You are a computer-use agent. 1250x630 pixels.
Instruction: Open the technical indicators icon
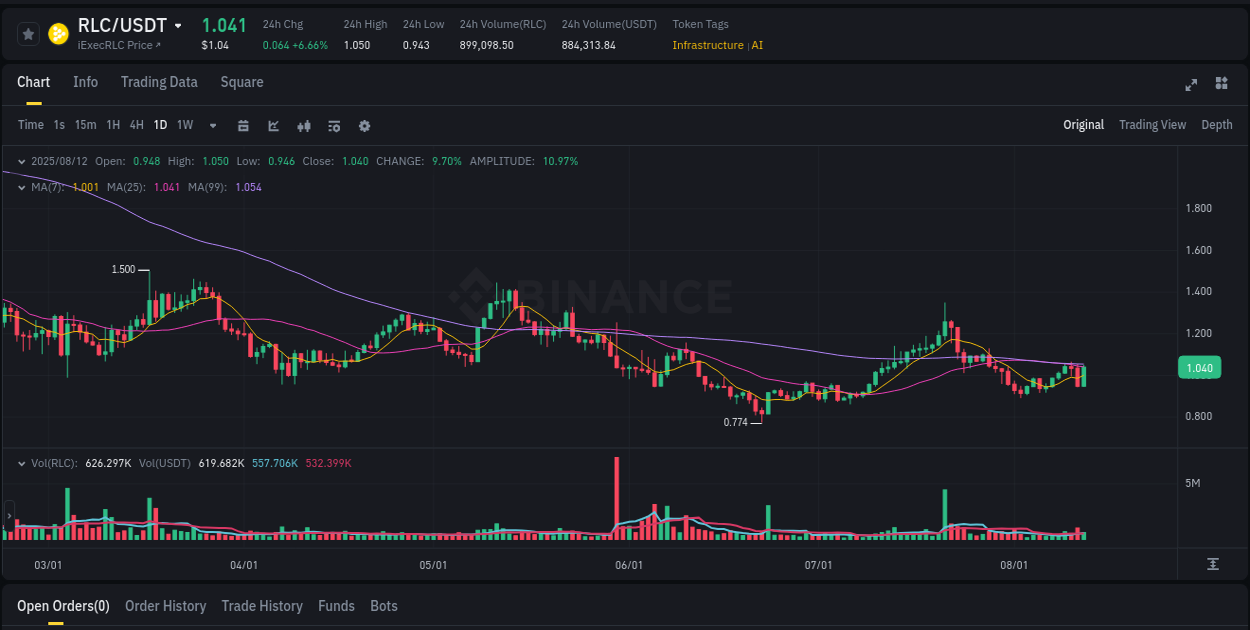[333, 125]
